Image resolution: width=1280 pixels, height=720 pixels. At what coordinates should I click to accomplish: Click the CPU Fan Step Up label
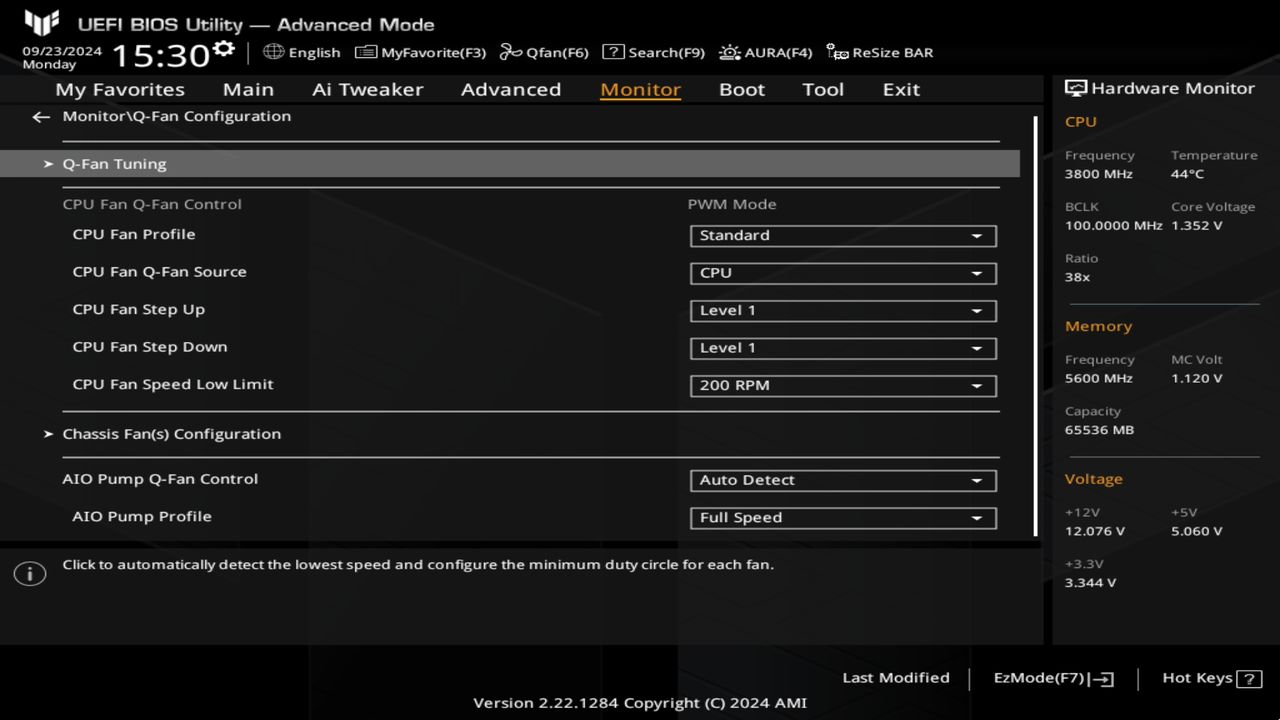pos(139,309)
